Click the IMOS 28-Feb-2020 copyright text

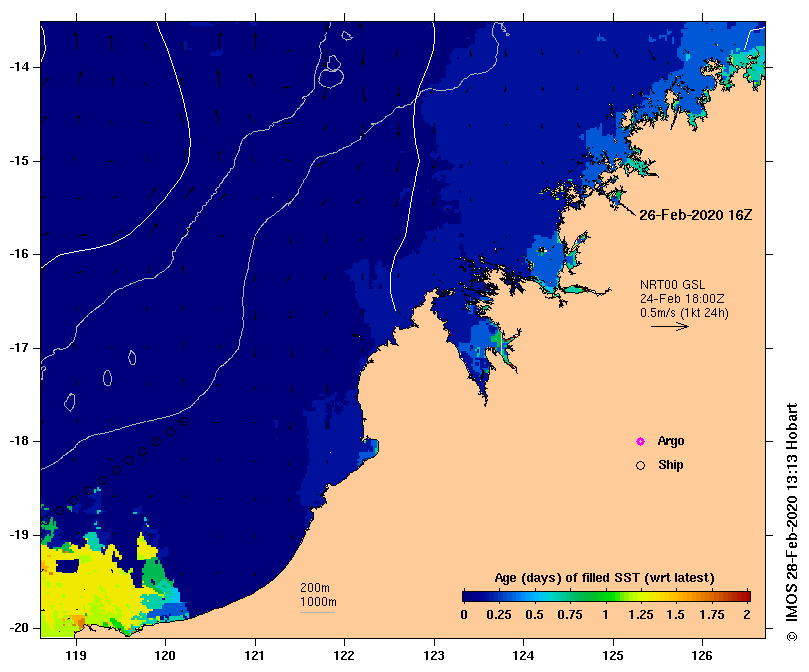(791, 522)
